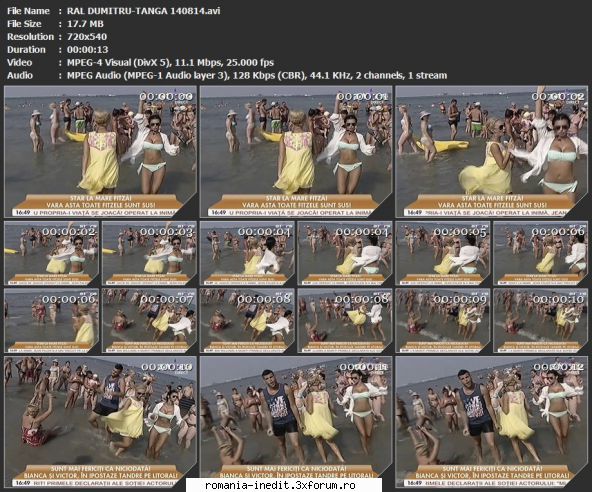The width and height of the screenshot is (592, 492).
Task: Click the 'File Size' label
Action: [x=24, y=24]
